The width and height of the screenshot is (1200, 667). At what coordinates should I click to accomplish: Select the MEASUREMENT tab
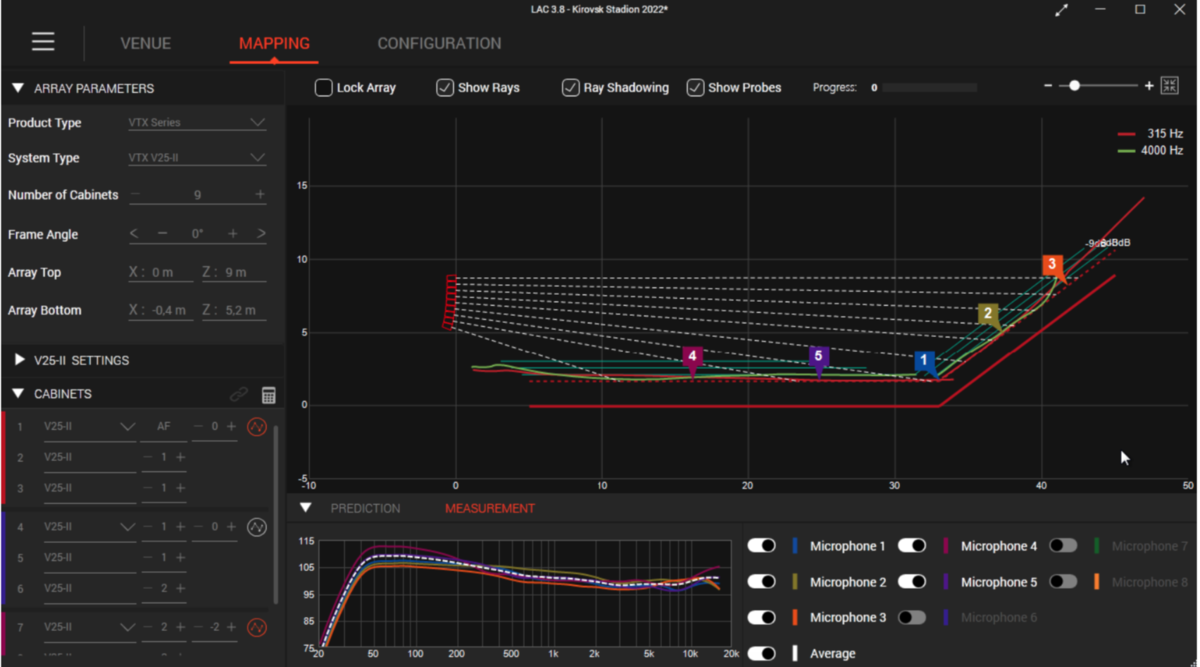pos(490,508)
